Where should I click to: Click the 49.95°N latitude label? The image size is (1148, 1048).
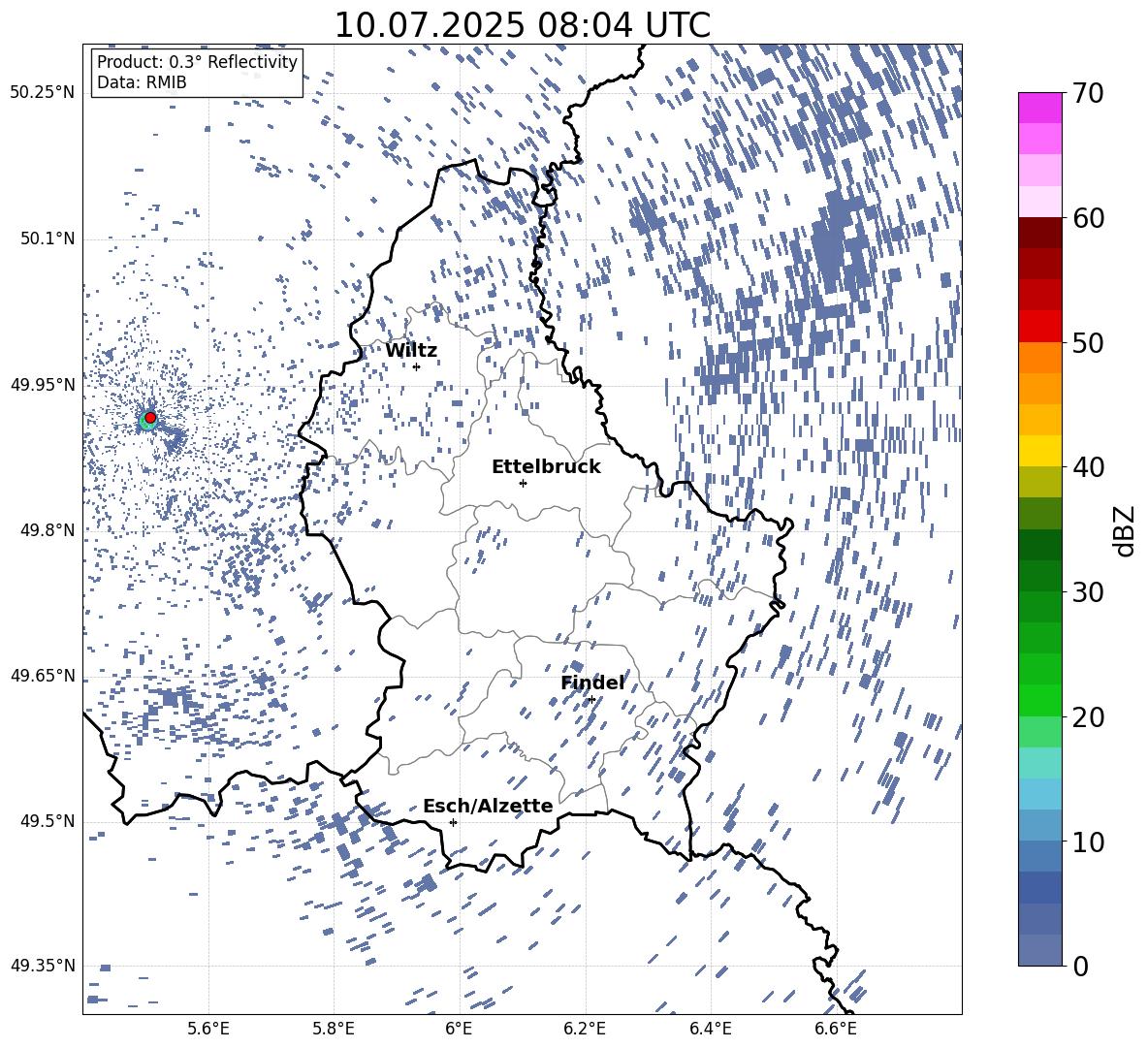[43, 385]
